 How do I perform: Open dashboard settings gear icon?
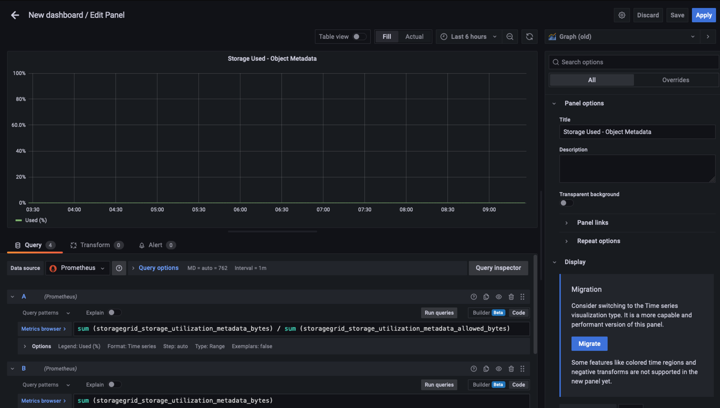pyautogui.click(x=622, y=15)
